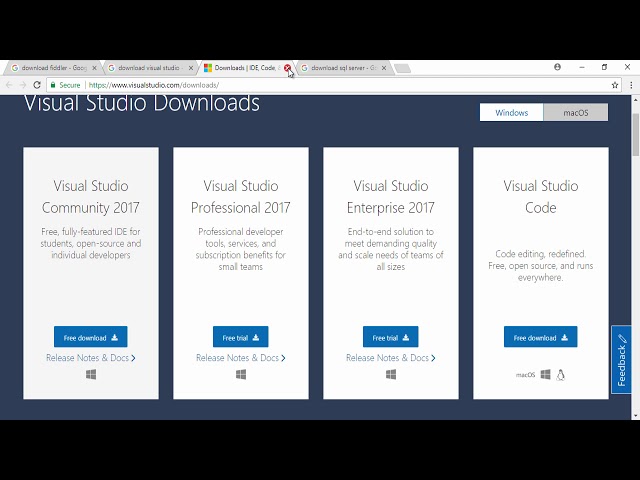The image size is (640, 480).
Task: Select the macOS platform toggle
Action: [x=576, y=112]
